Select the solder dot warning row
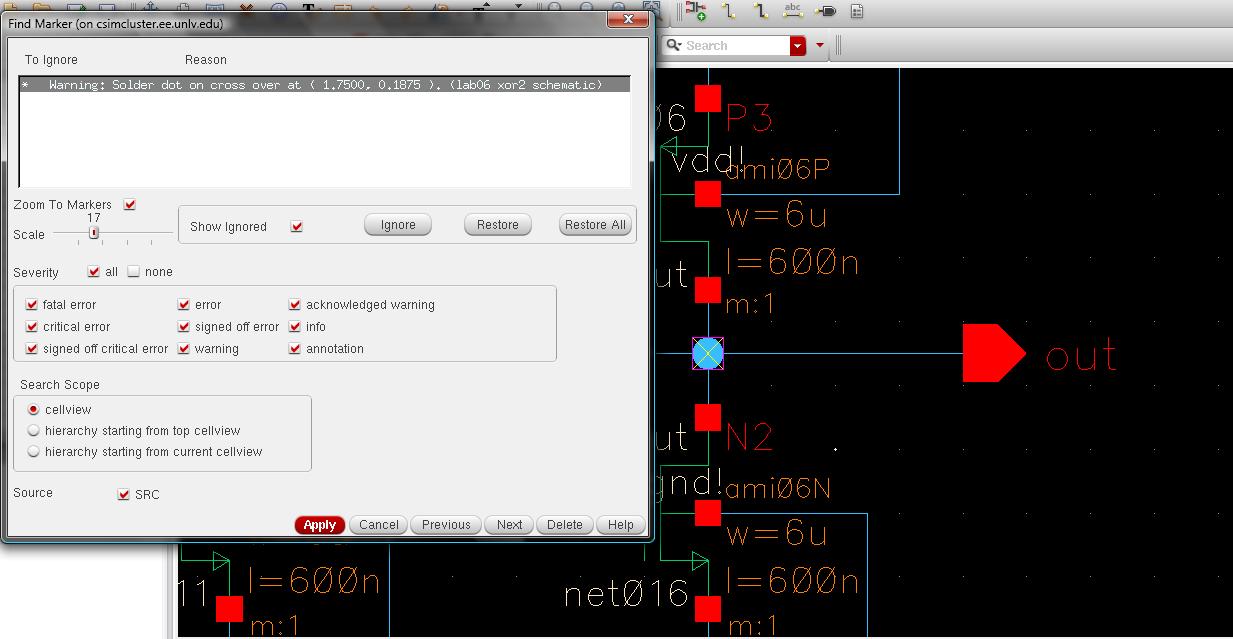 [x=325, y=86]
